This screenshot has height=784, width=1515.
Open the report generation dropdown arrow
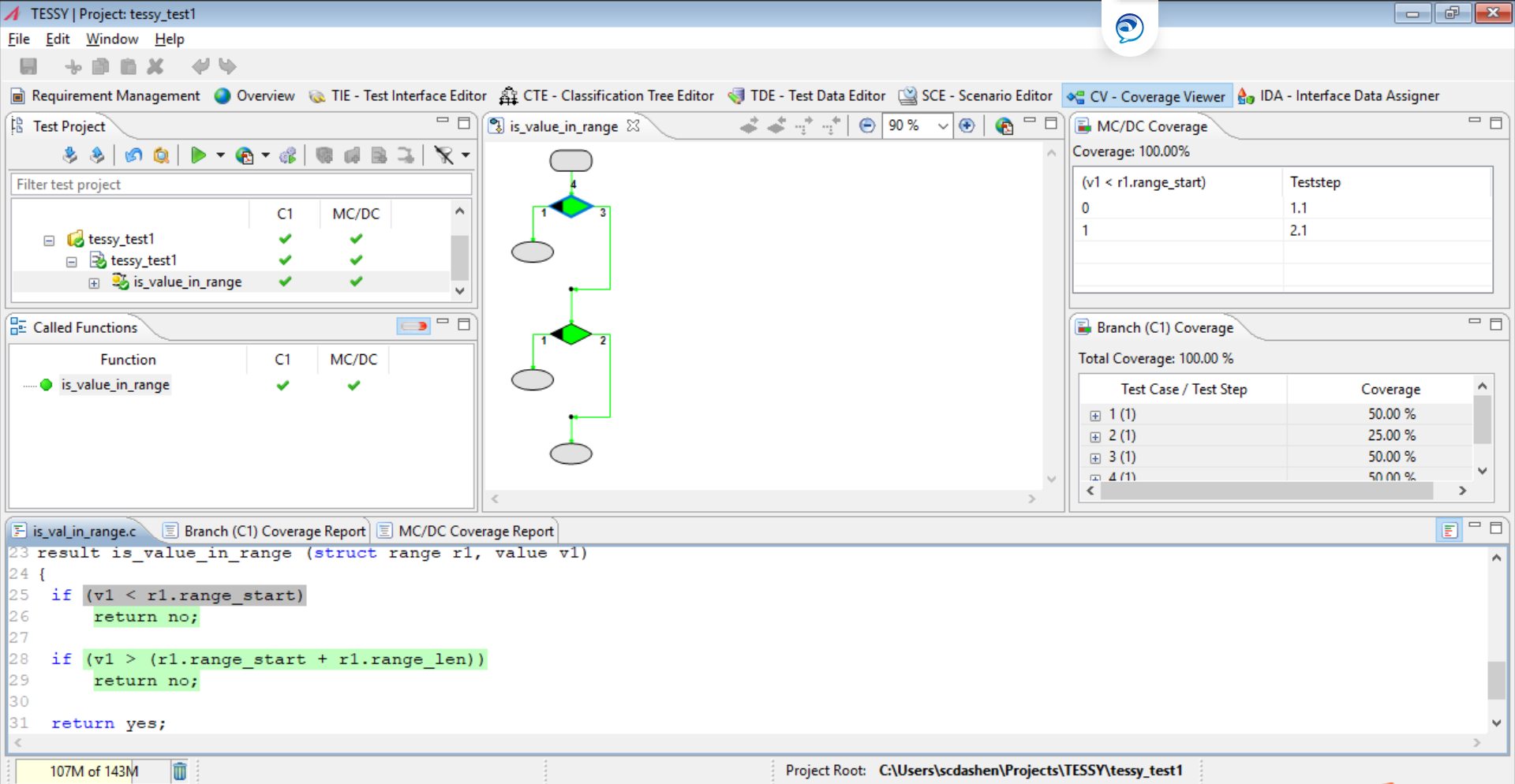[x=265, y=155]
